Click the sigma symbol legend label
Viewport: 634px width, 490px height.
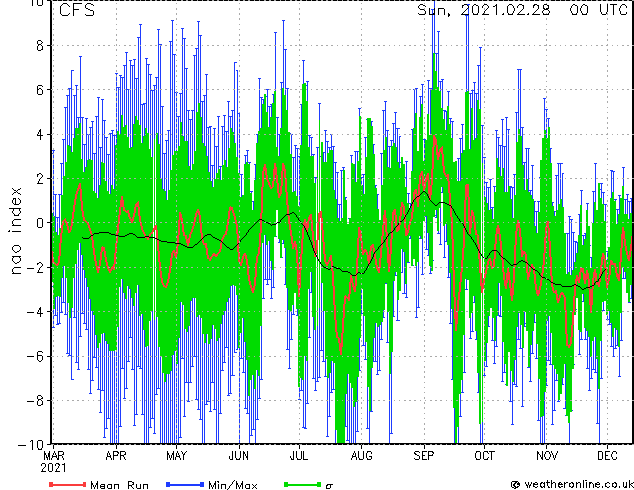330,486
